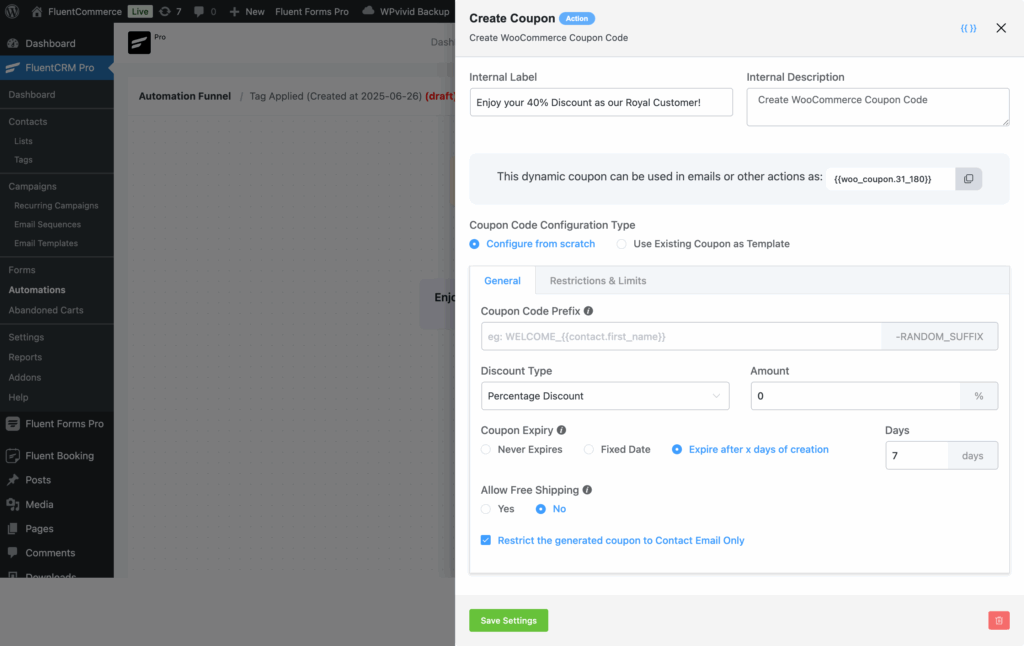Click the Media sidebar icon

pyautogui.click(x=12, y=504)
